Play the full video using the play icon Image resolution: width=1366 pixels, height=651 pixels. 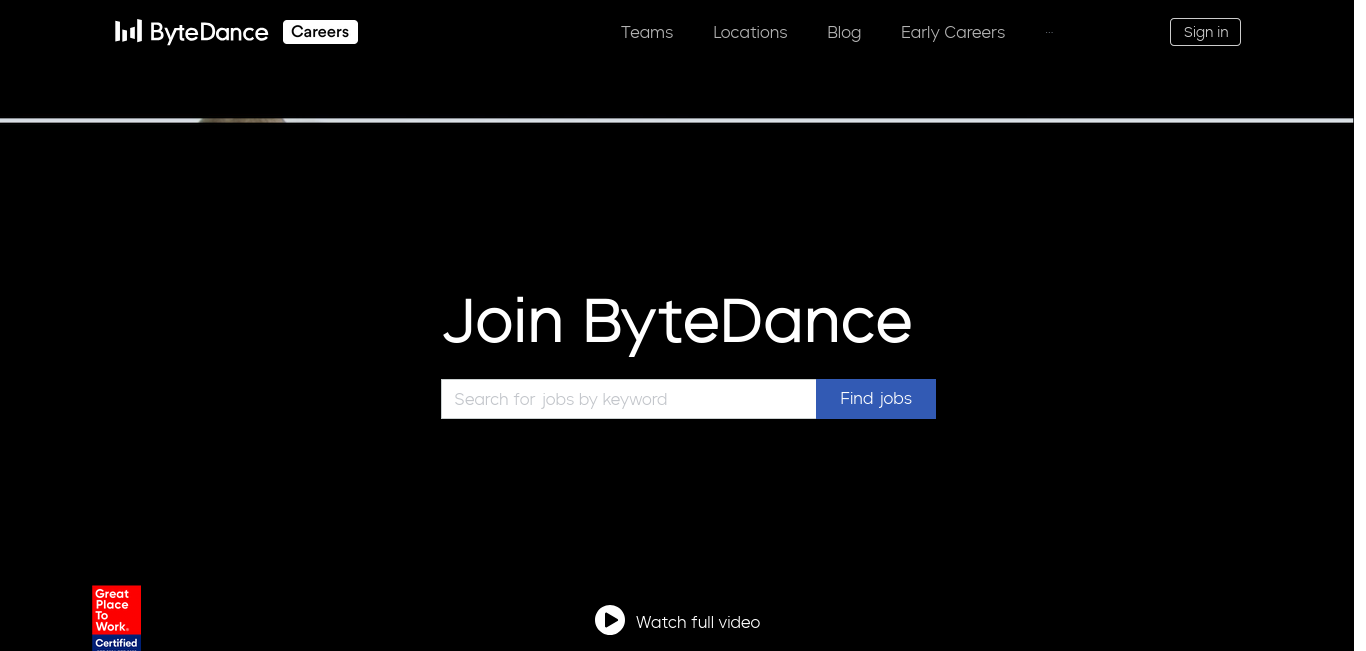pos(610,620)
